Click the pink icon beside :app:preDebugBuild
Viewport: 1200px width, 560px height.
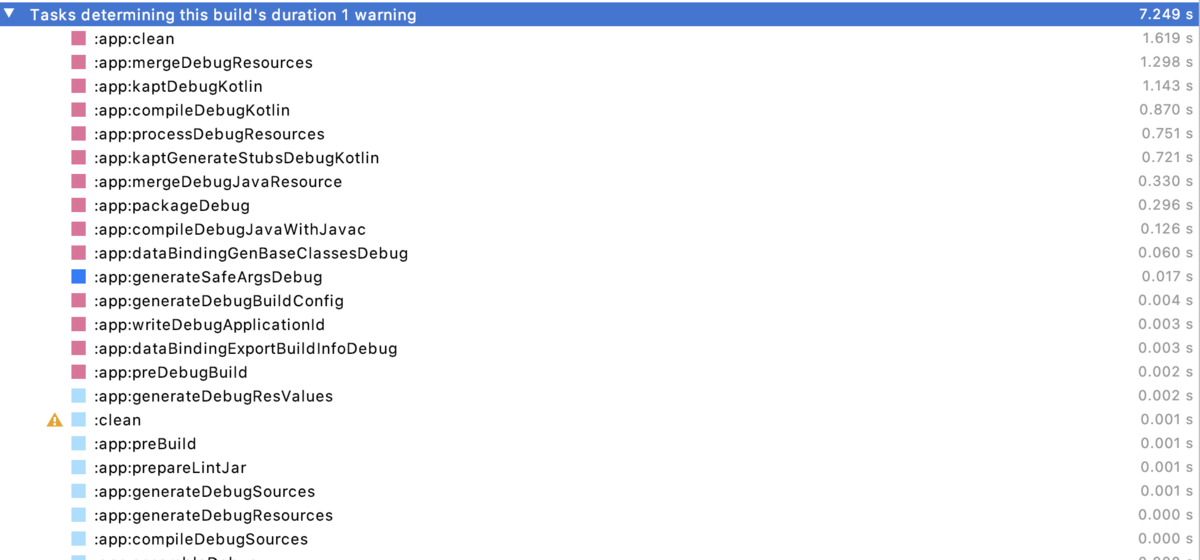coord(79,372)
